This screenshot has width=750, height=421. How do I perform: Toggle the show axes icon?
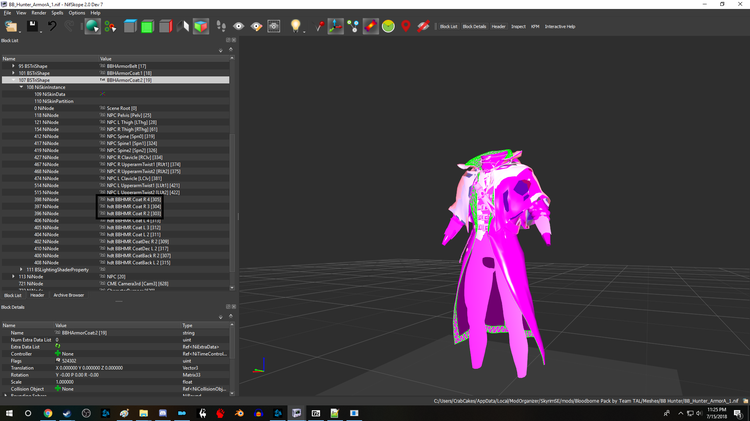[x=335, y=26]
